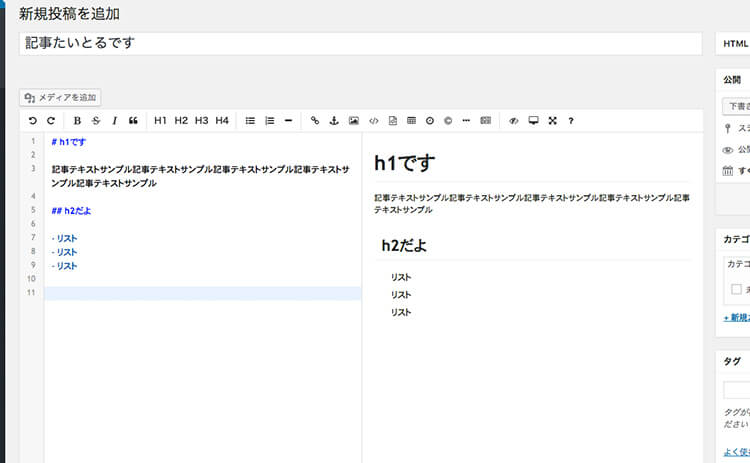Toggle the preview pane eye icon
Viewport: 750px width, 463px height.
coord(514,121)
